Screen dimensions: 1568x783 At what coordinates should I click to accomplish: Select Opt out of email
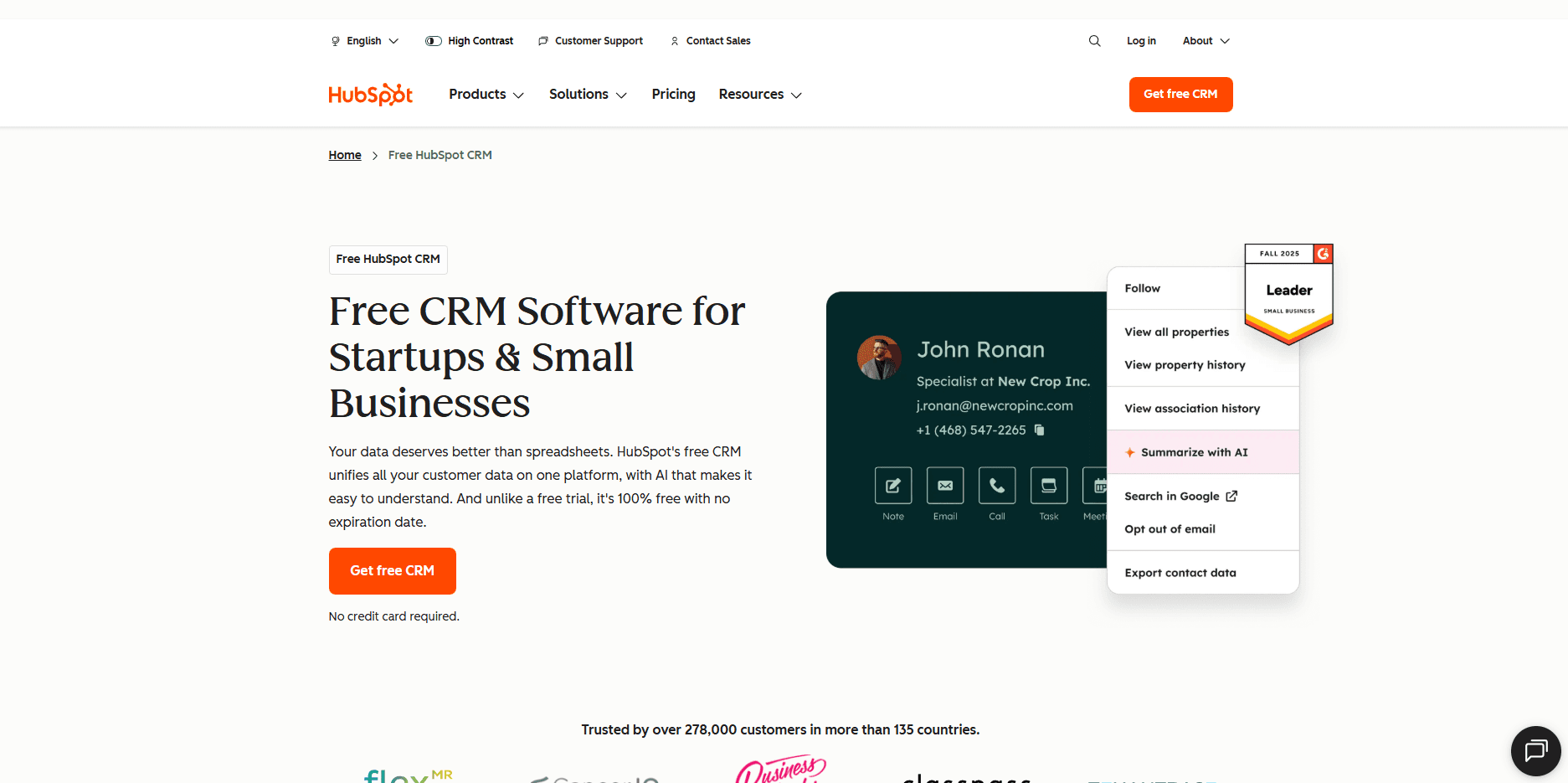[x=1170, y=528]
